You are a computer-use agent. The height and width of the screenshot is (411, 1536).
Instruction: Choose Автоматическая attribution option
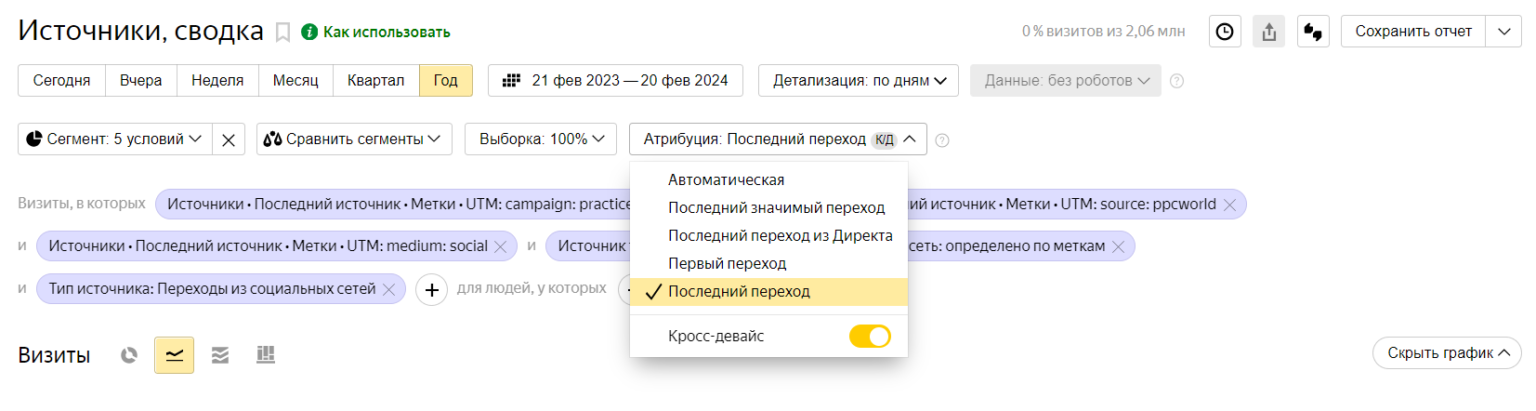[x=726, y=180]
